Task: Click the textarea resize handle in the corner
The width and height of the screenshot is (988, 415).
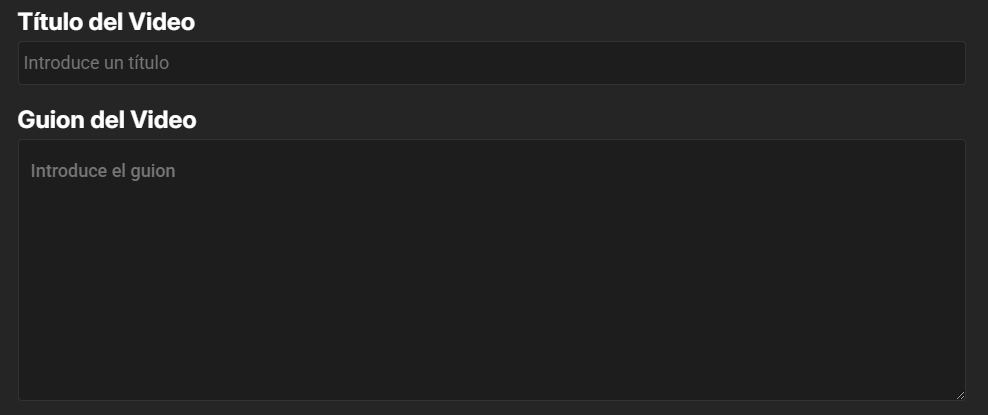Action: [960, 395]
